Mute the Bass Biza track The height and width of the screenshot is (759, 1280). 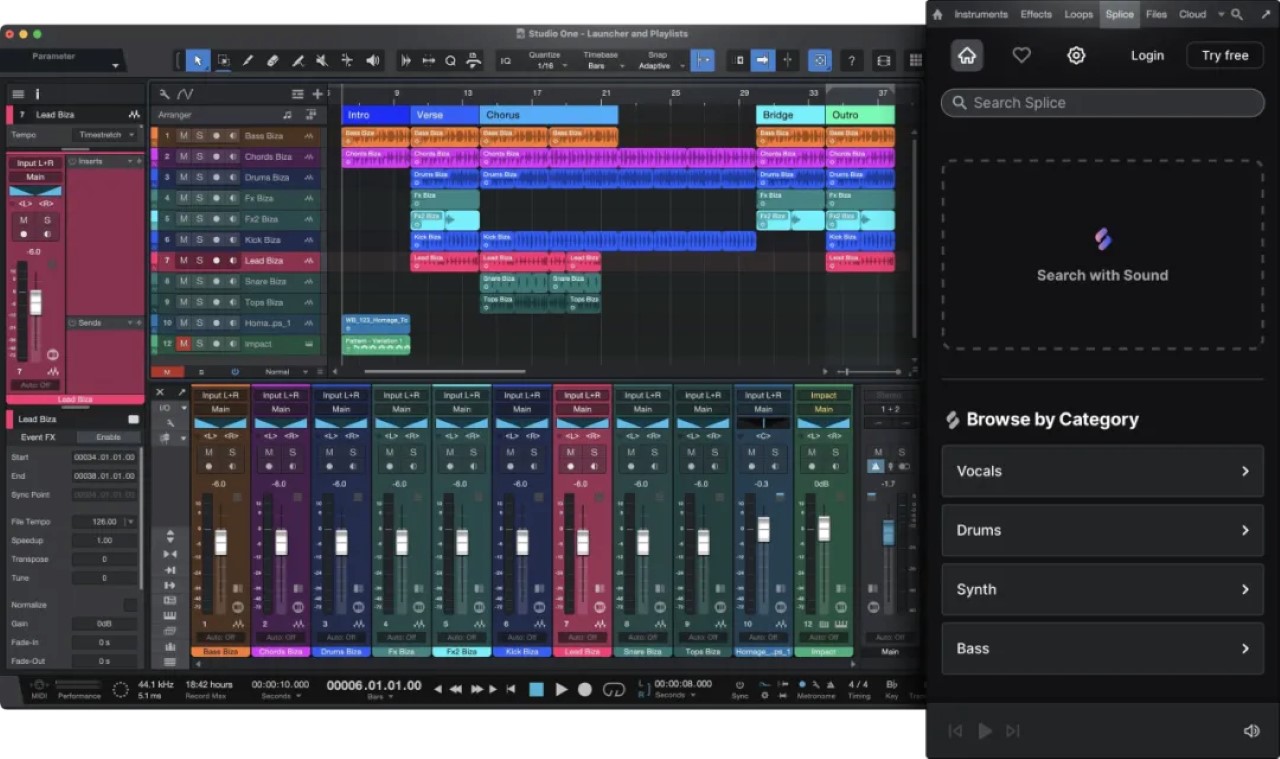coord(183,136)
